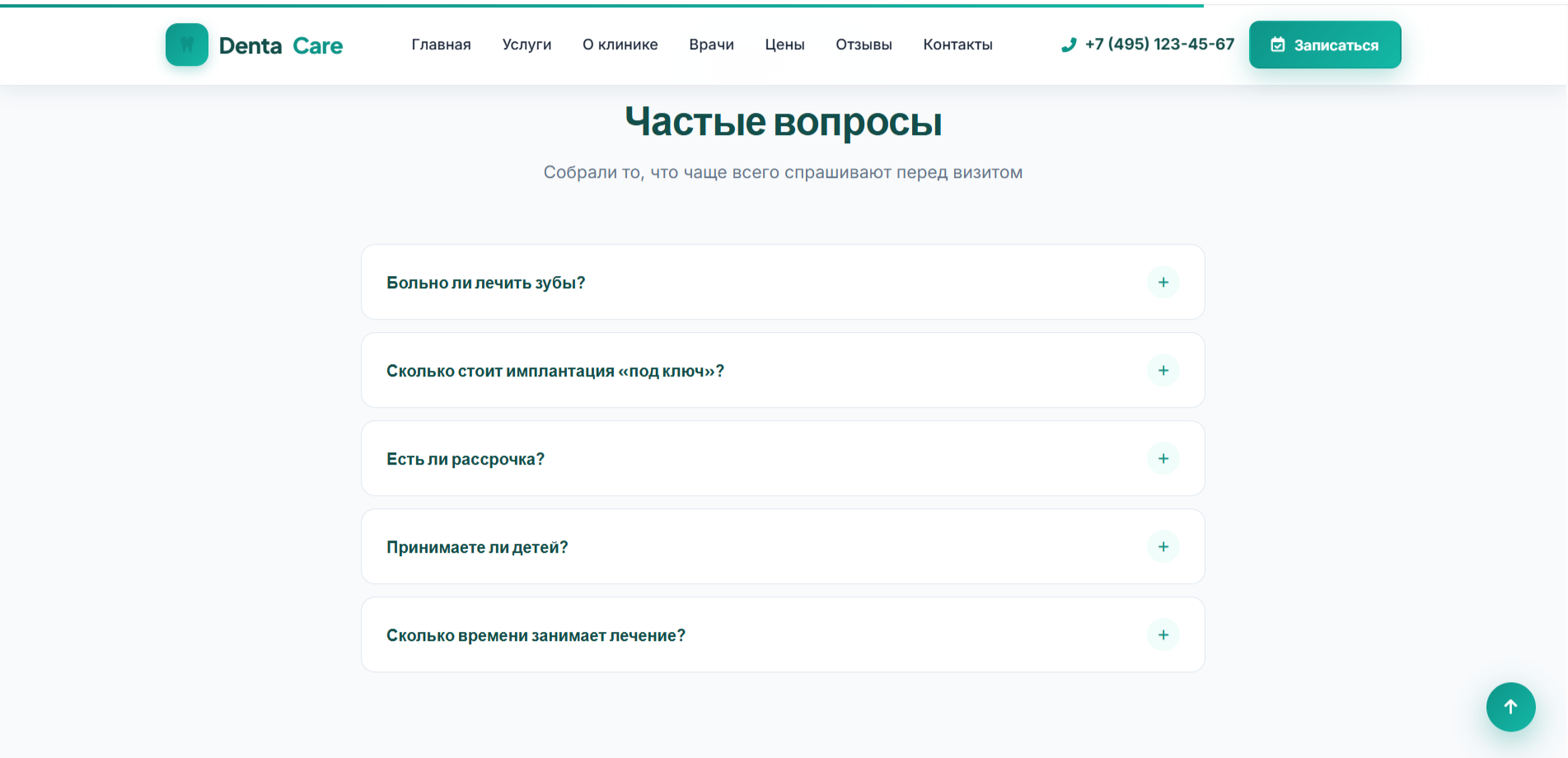Viewport: 1568px width, 758px height.
Task: Open the Цены navigation link
Action: click(784, 44)
